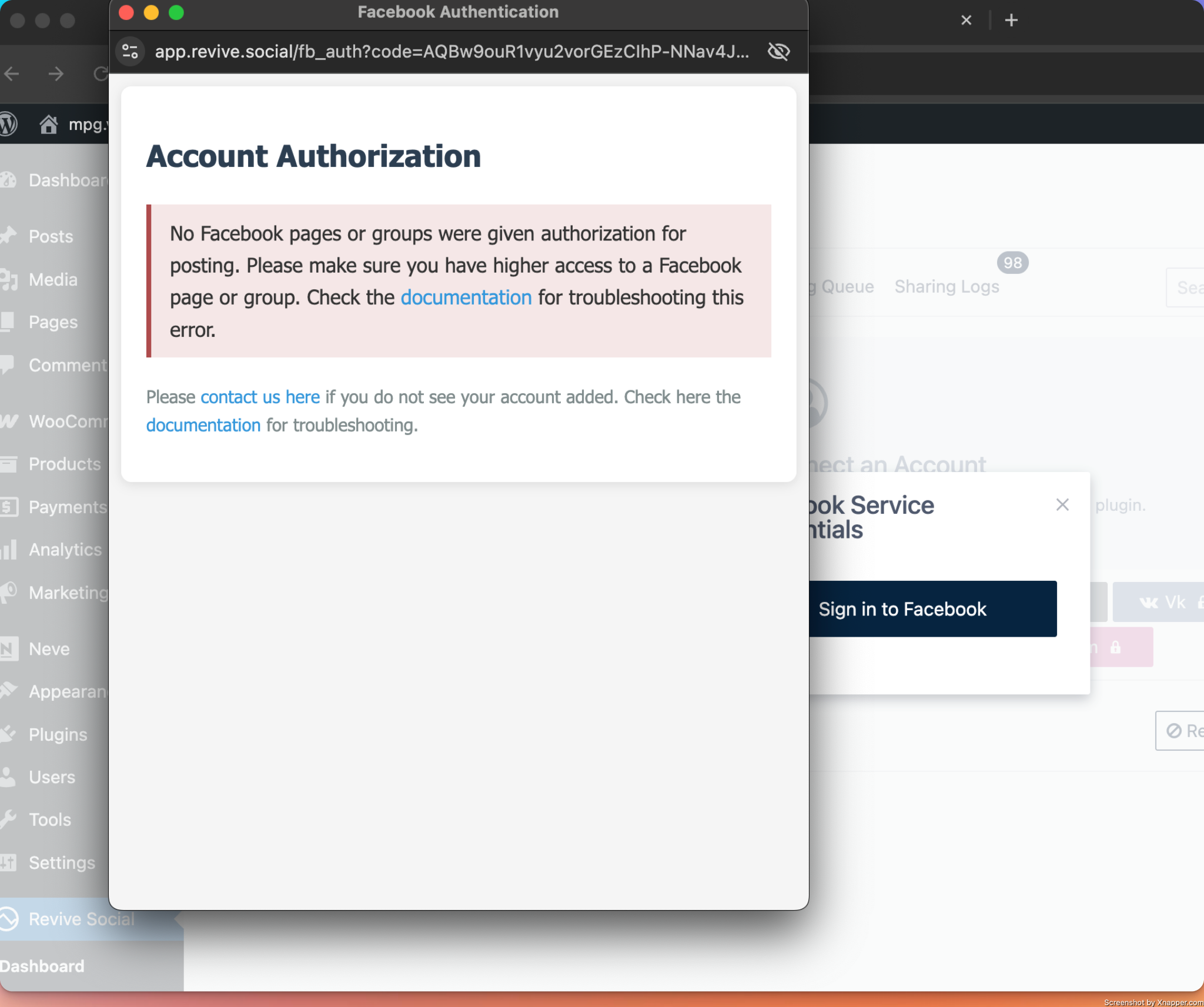Open the Plugins sidebar item
Viewport: 1204px width, 1007px height.
58,734
